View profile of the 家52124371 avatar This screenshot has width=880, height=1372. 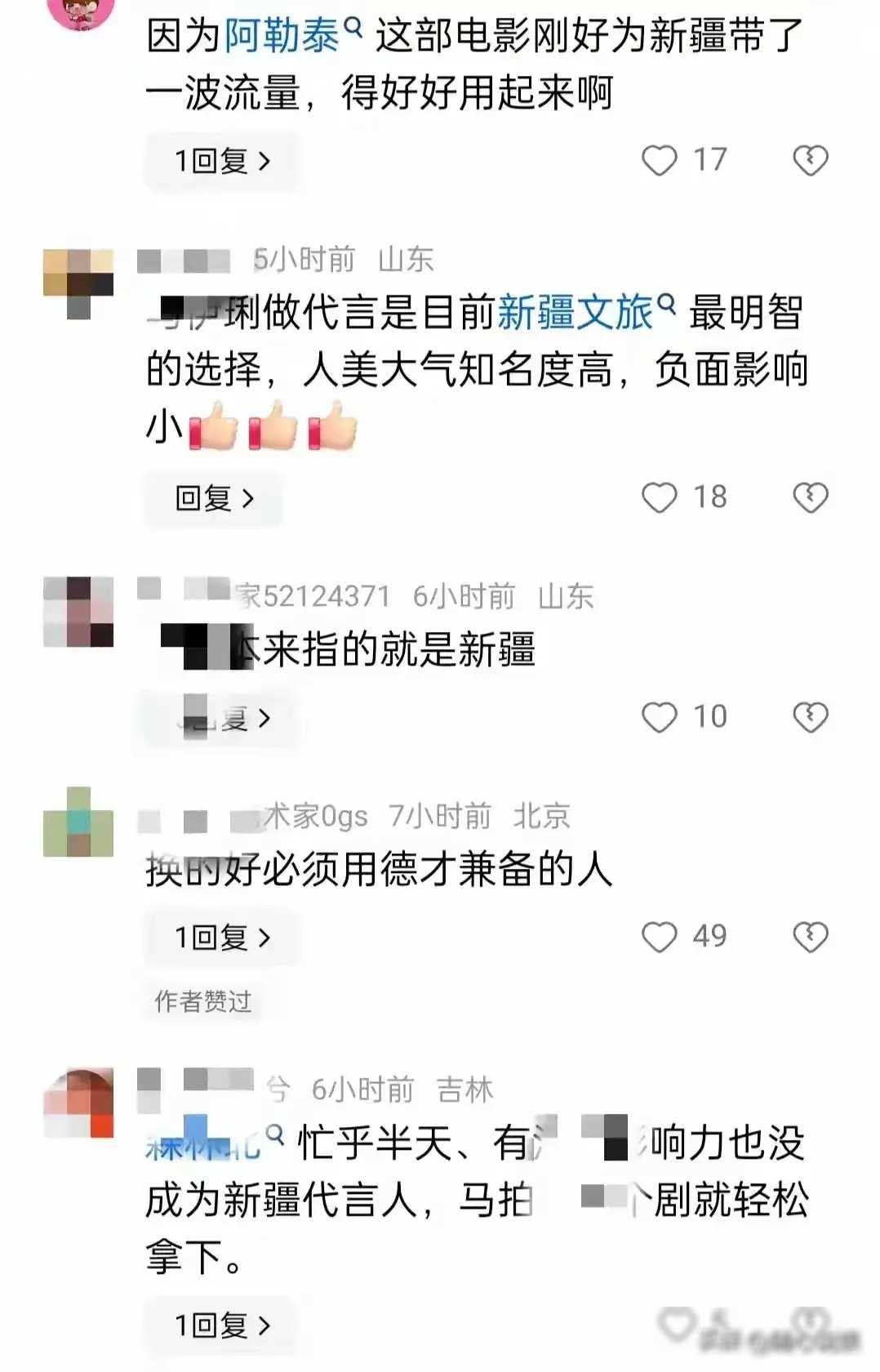[x=78, y=612]
